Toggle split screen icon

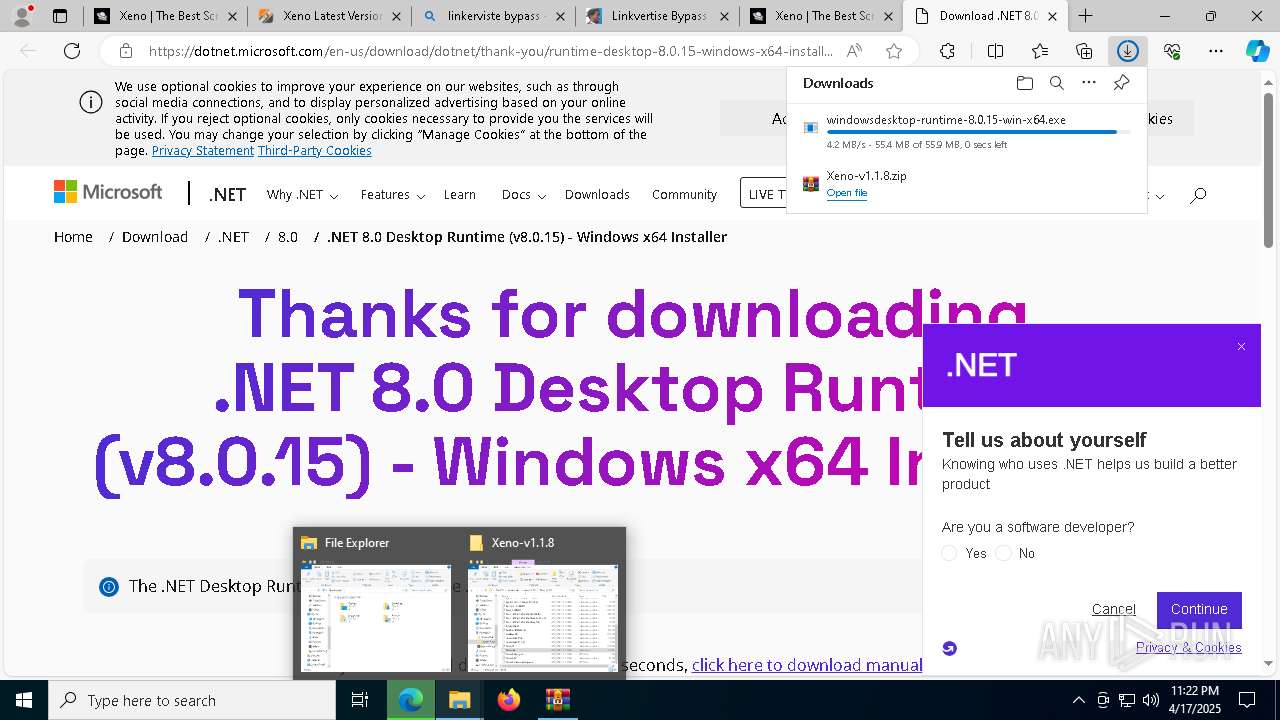[x=995, y=51]
